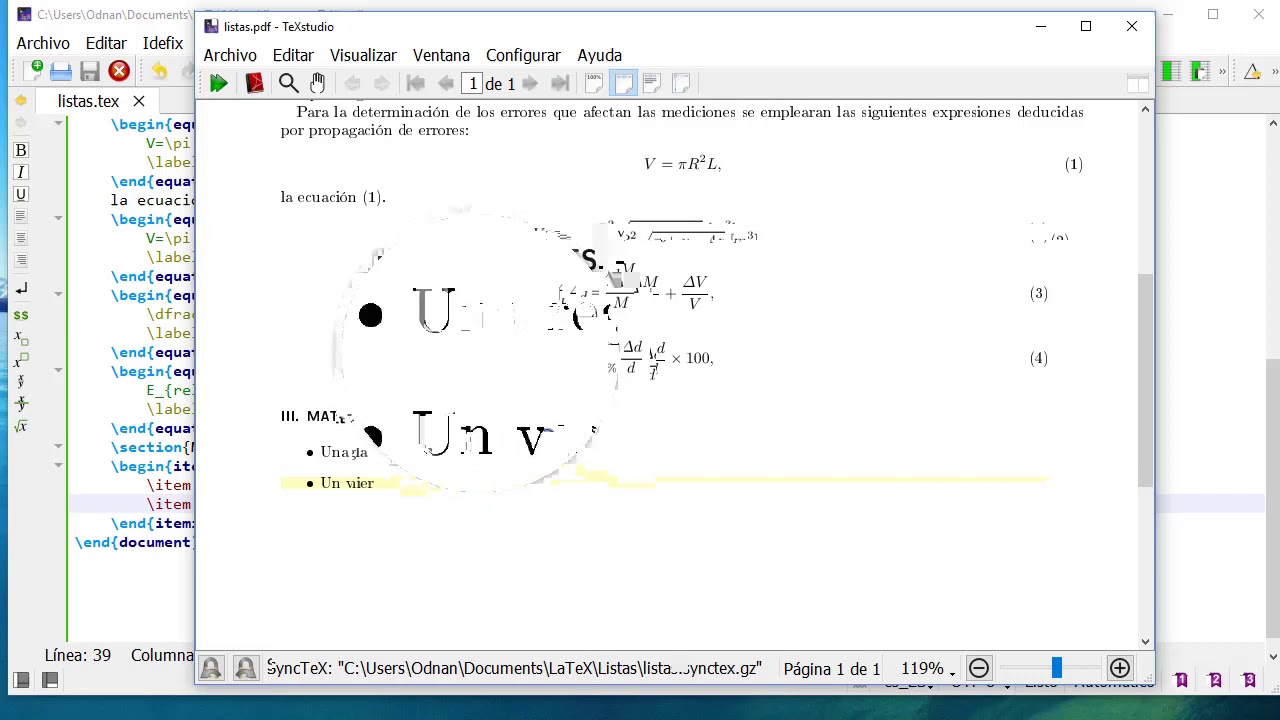The image size is (1280, 720).
Task: Switch to listas.tex tab
Action: point(88,101)
